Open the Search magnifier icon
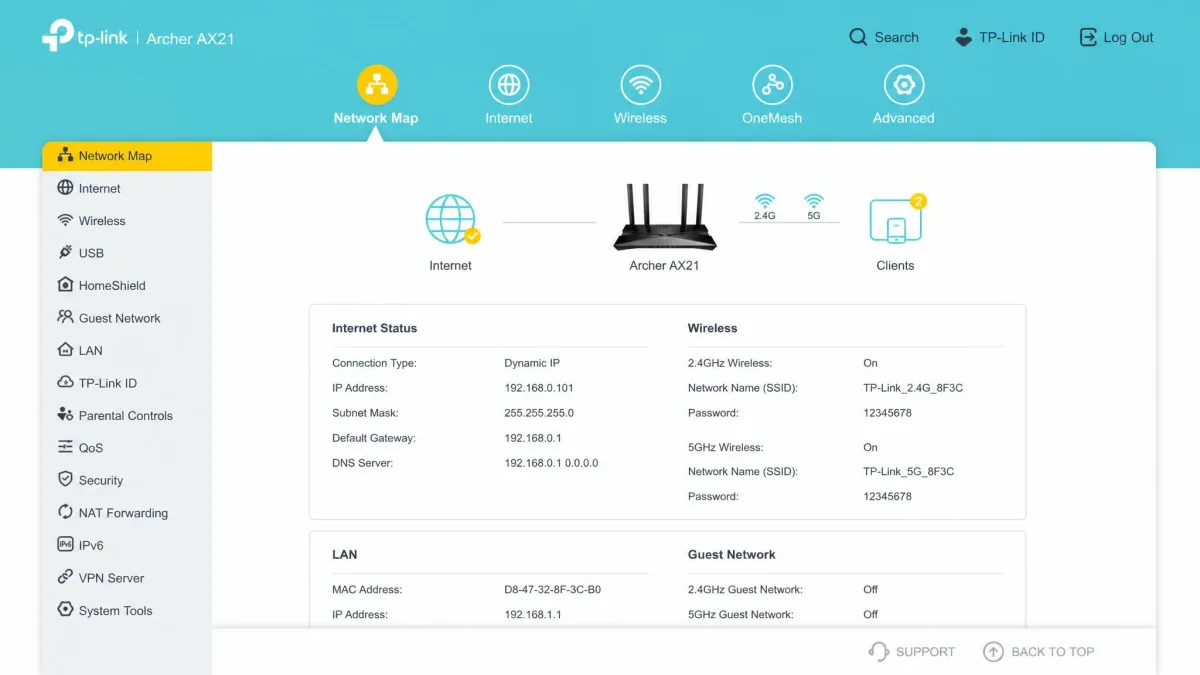 point(858,37)
